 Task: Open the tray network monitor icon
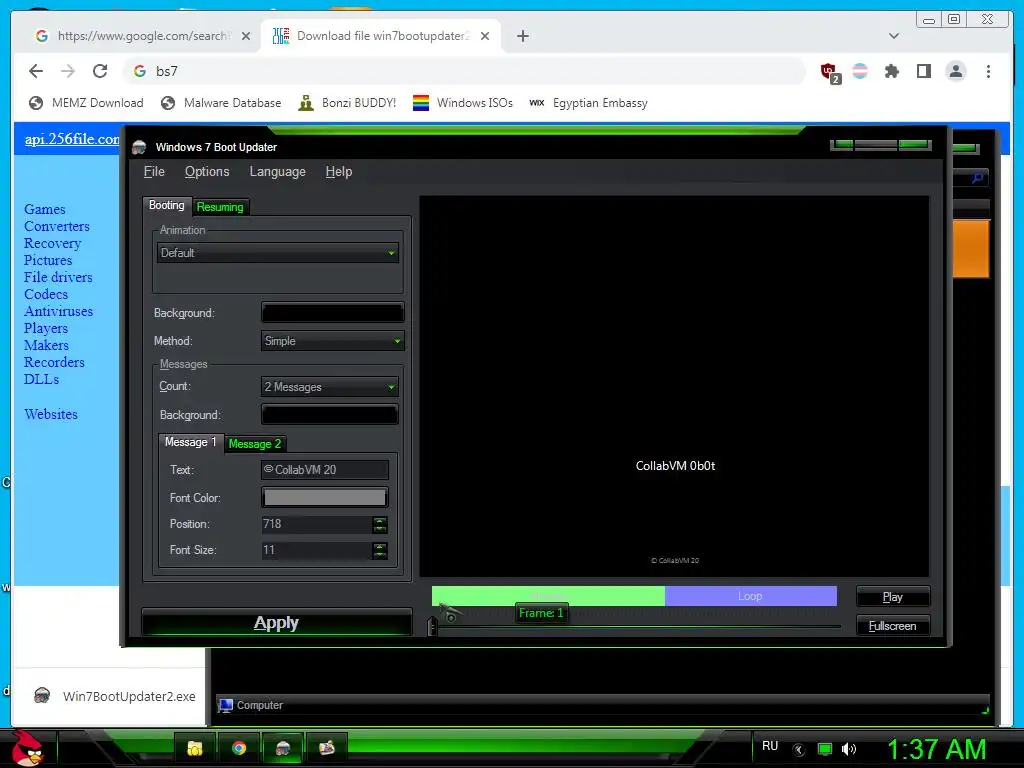click(825, 749)
